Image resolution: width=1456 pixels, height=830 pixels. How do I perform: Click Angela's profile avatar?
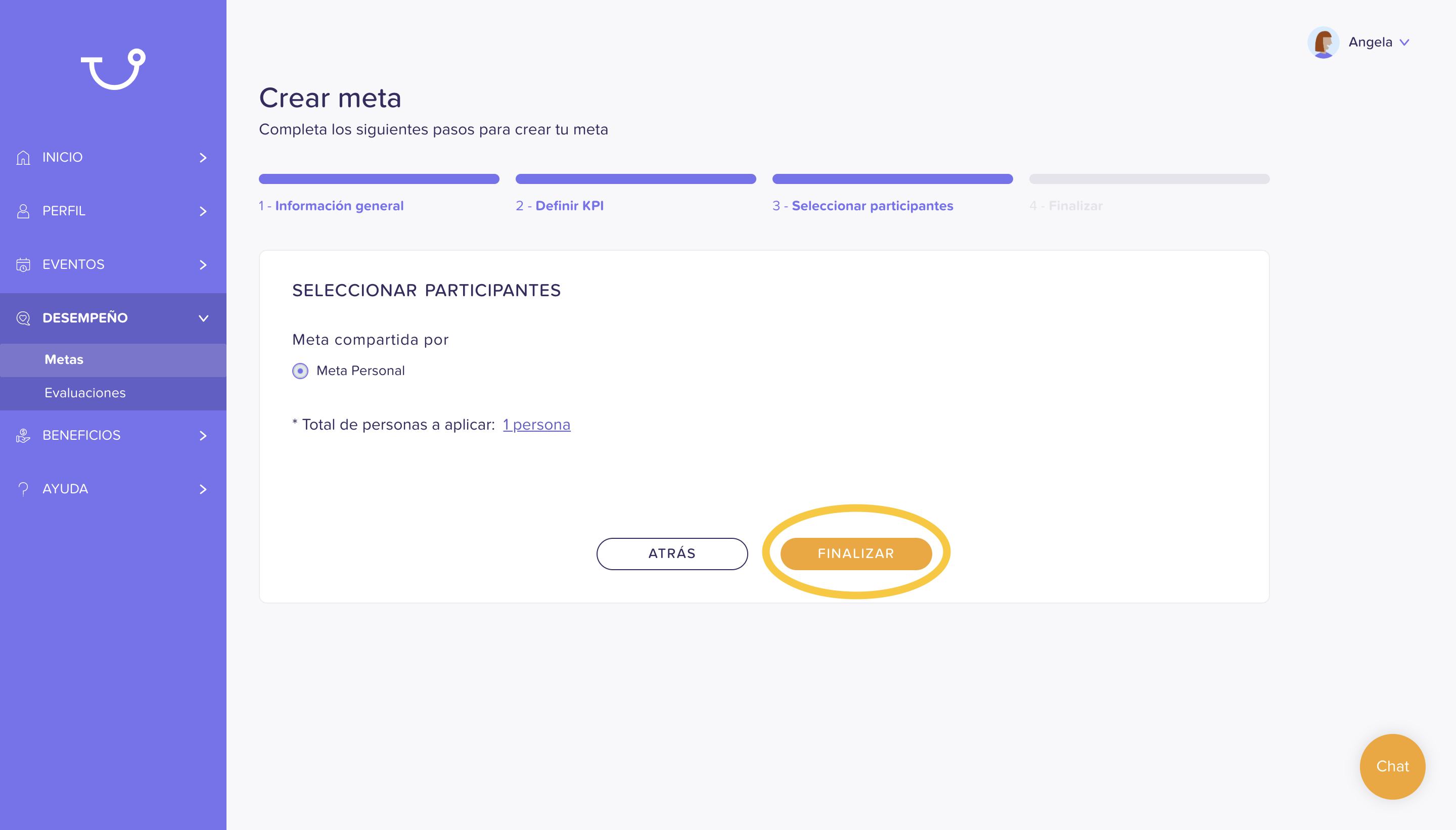1323,42
